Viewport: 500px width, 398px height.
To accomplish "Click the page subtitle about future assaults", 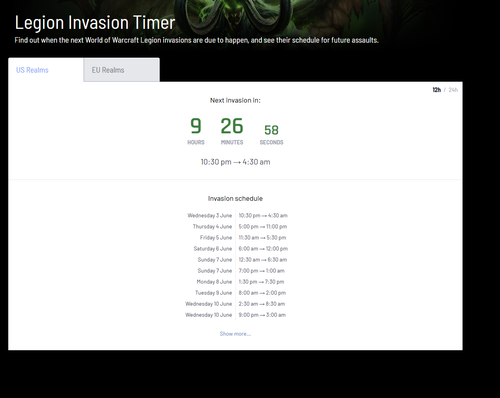I will (x=197, y=40).
